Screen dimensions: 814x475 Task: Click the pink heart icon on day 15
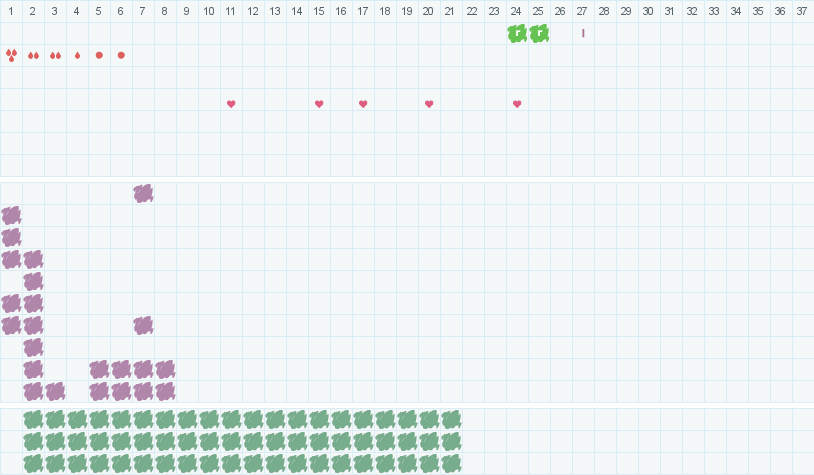(x=319, y=104)
